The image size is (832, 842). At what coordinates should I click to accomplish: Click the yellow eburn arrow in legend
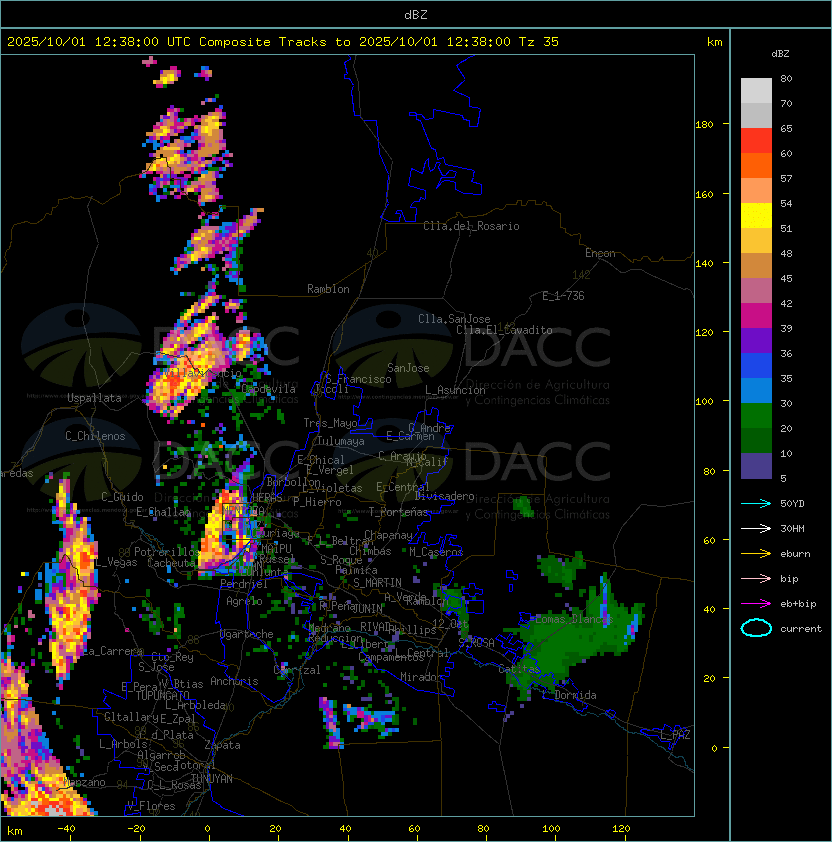tap(756, 553)
